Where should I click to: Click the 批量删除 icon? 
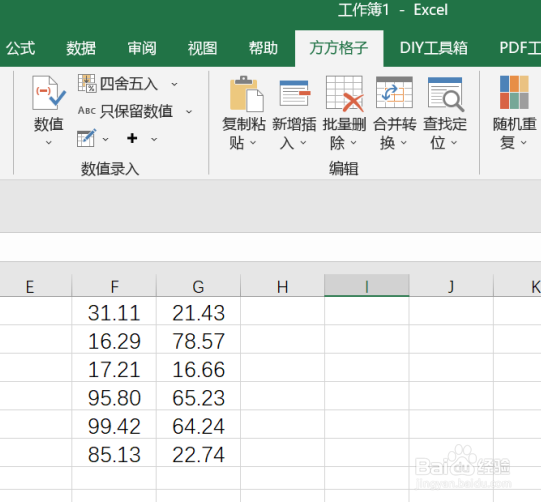click(x=345, y=94)
